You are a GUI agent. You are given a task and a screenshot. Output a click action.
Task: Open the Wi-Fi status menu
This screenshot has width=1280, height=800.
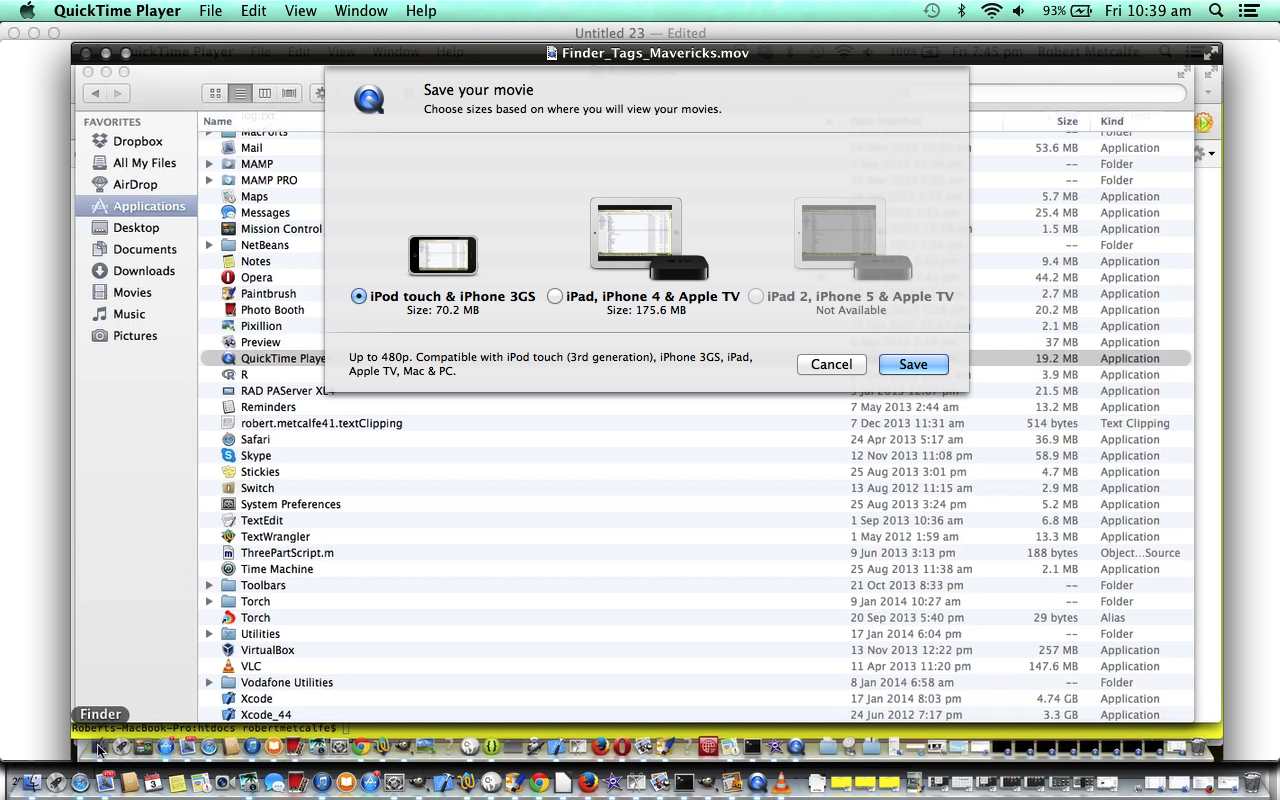point(991,11)
